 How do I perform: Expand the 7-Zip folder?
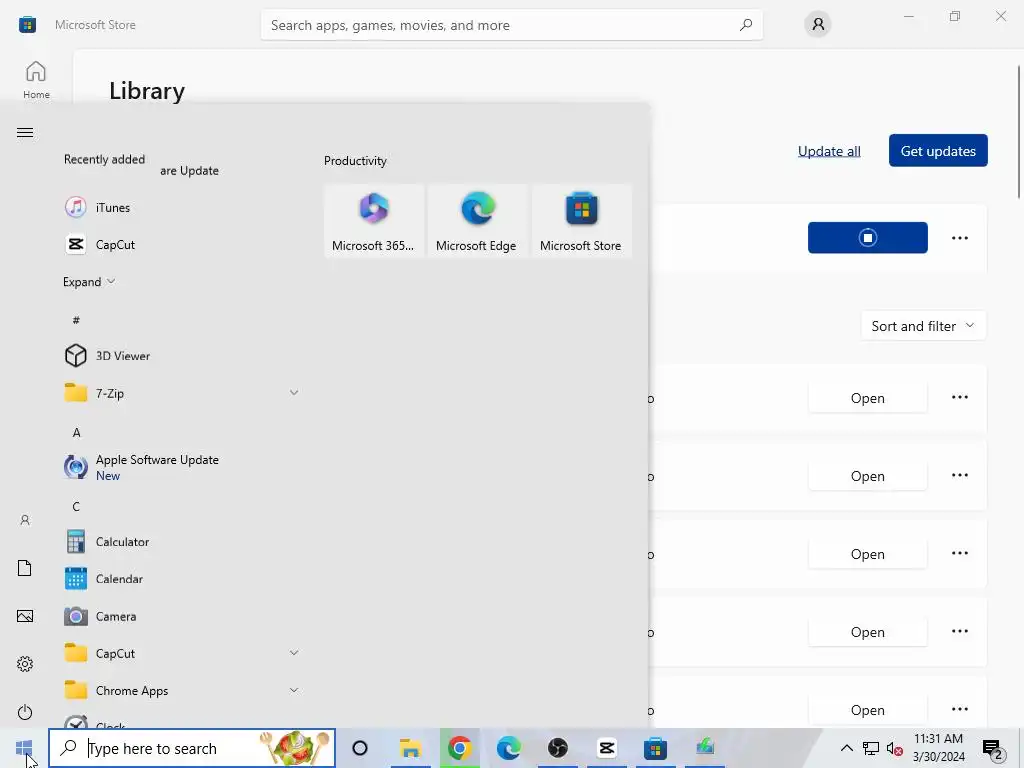click(x=294, y=393)
